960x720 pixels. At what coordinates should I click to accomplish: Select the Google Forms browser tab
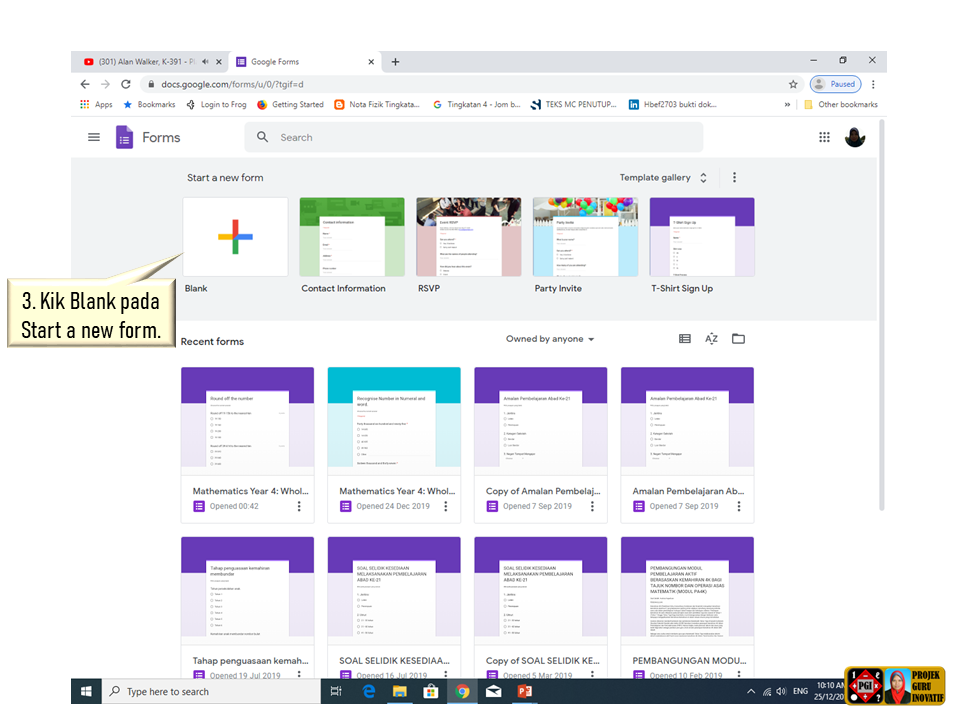304,61
